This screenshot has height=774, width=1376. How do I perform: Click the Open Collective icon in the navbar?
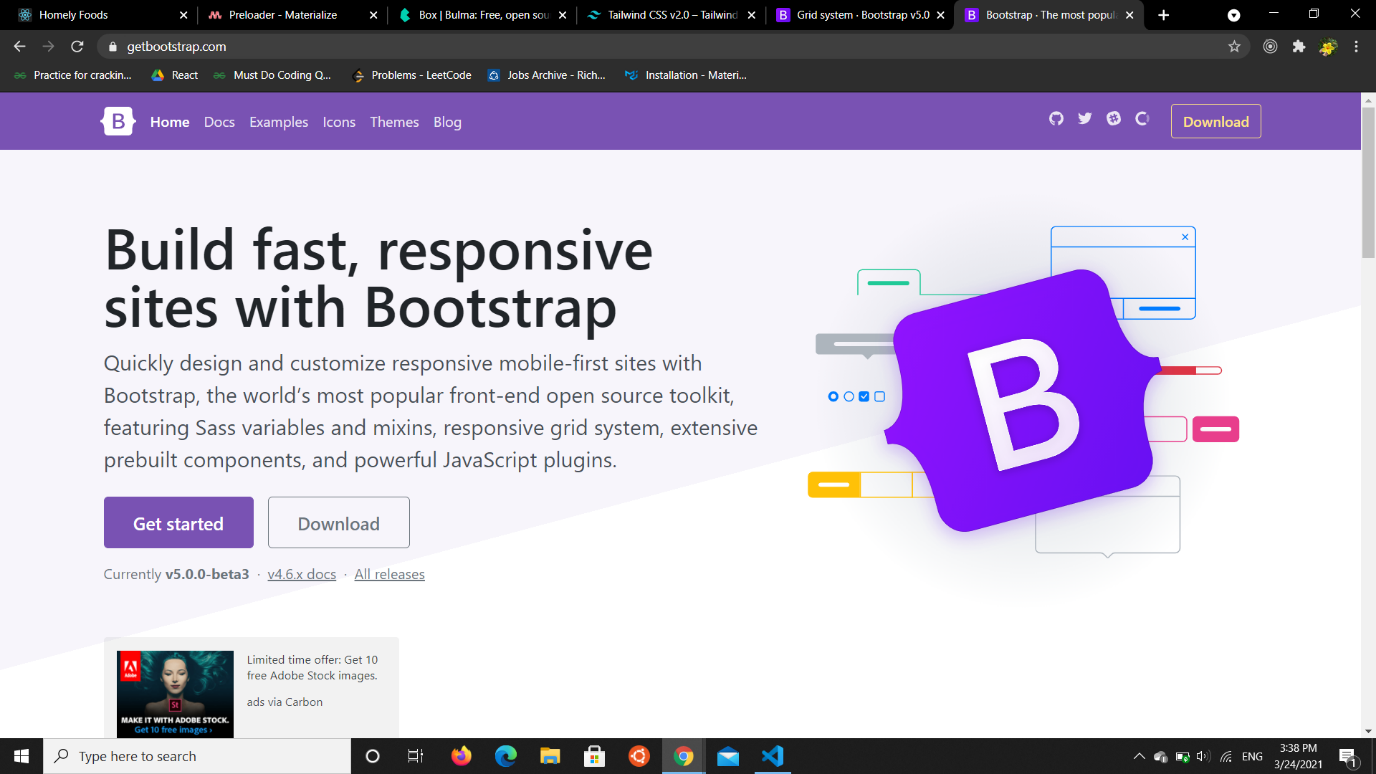(x=1142, y=119)
